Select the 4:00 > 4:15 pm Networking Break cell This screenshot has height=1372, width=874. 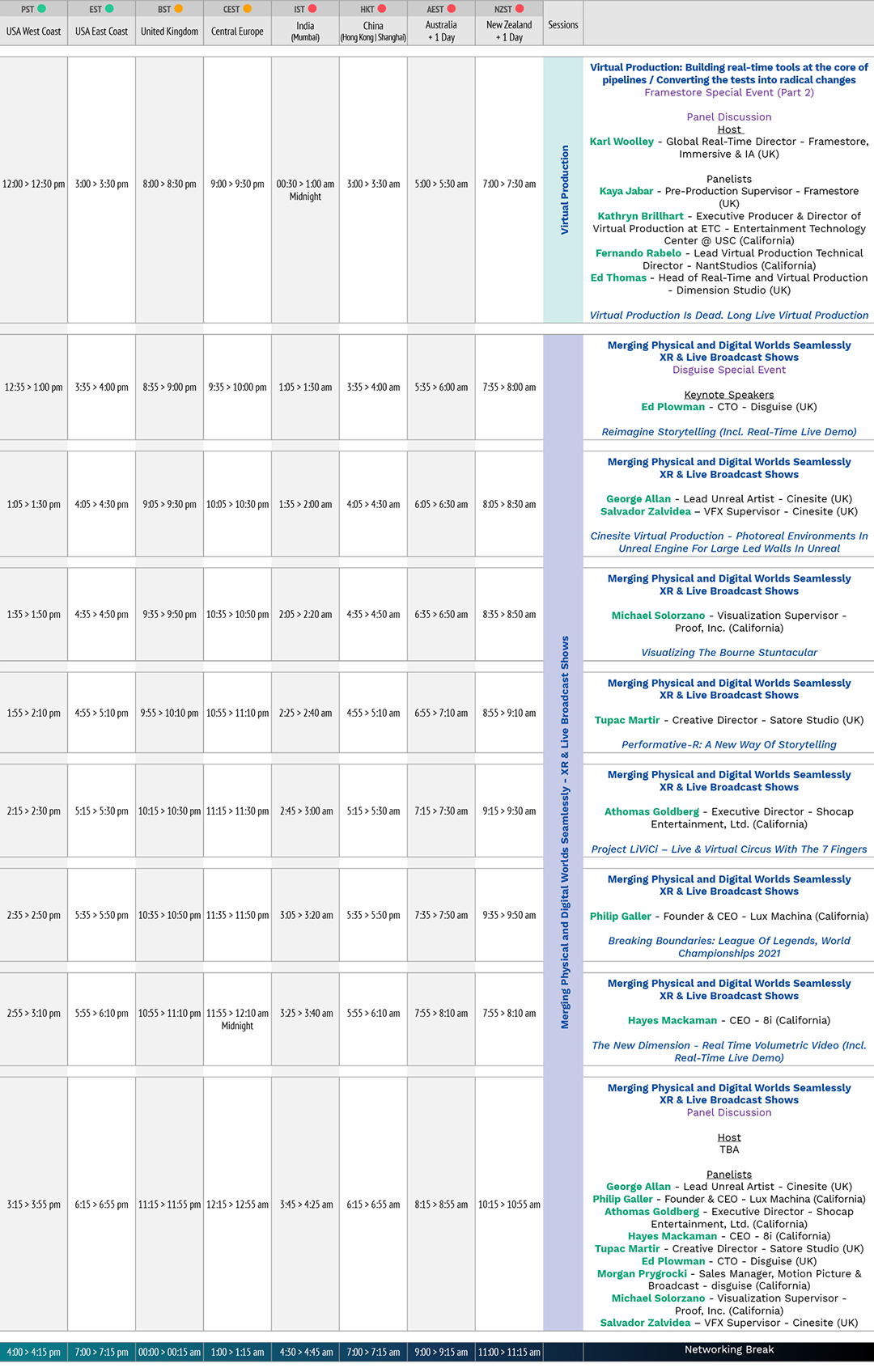pos(34,1353)
